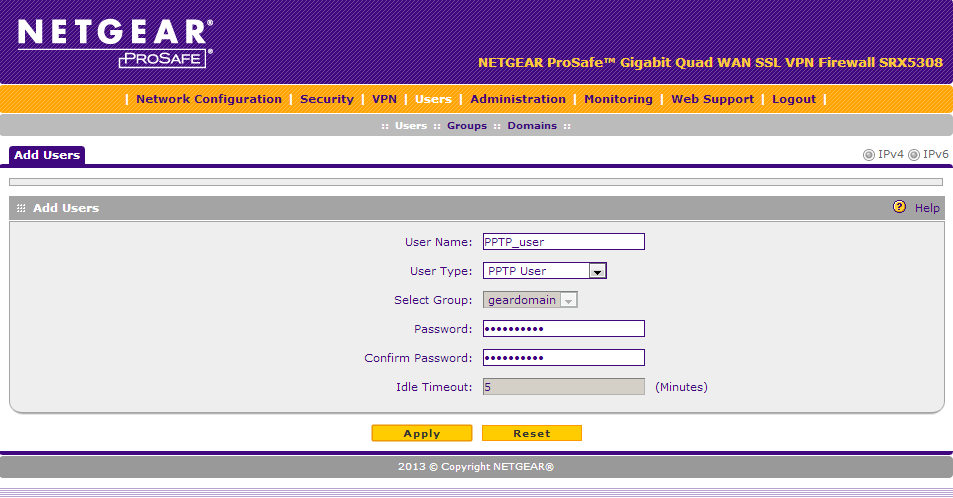The height and width of the screenshot is (498, 953).
Task: Click the Confirm Password input field
Action: pyautogui.click(x=563, y=358)
